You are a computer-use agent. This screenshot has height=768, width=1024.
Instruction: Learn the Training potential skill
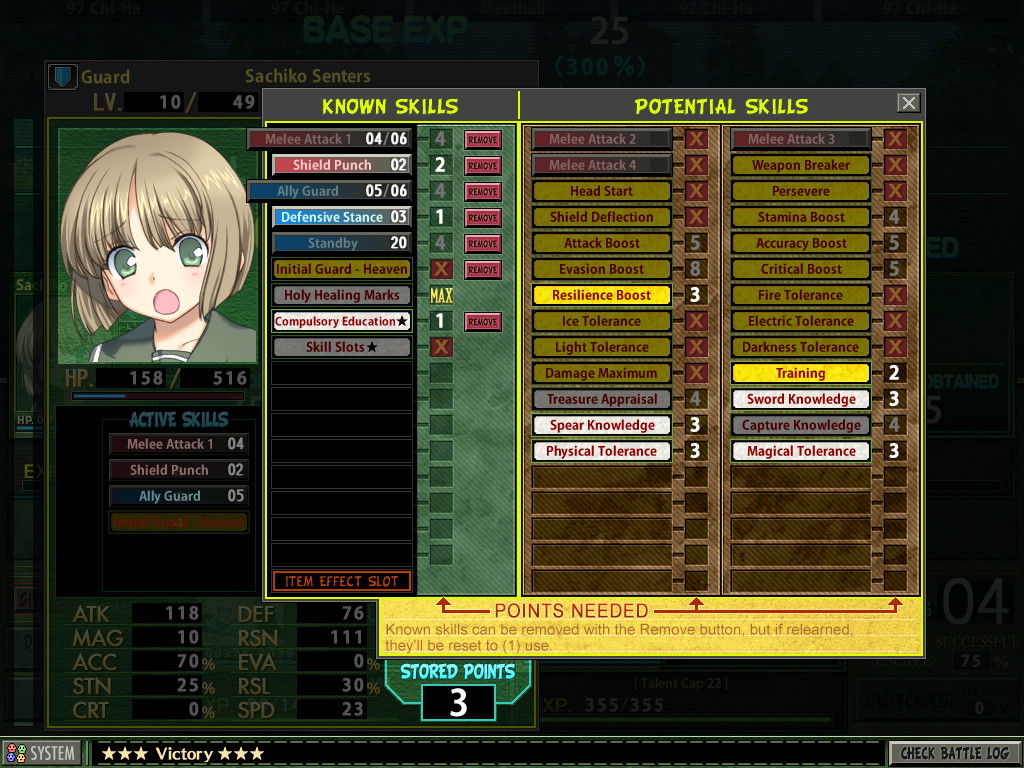tap(801, 373)
